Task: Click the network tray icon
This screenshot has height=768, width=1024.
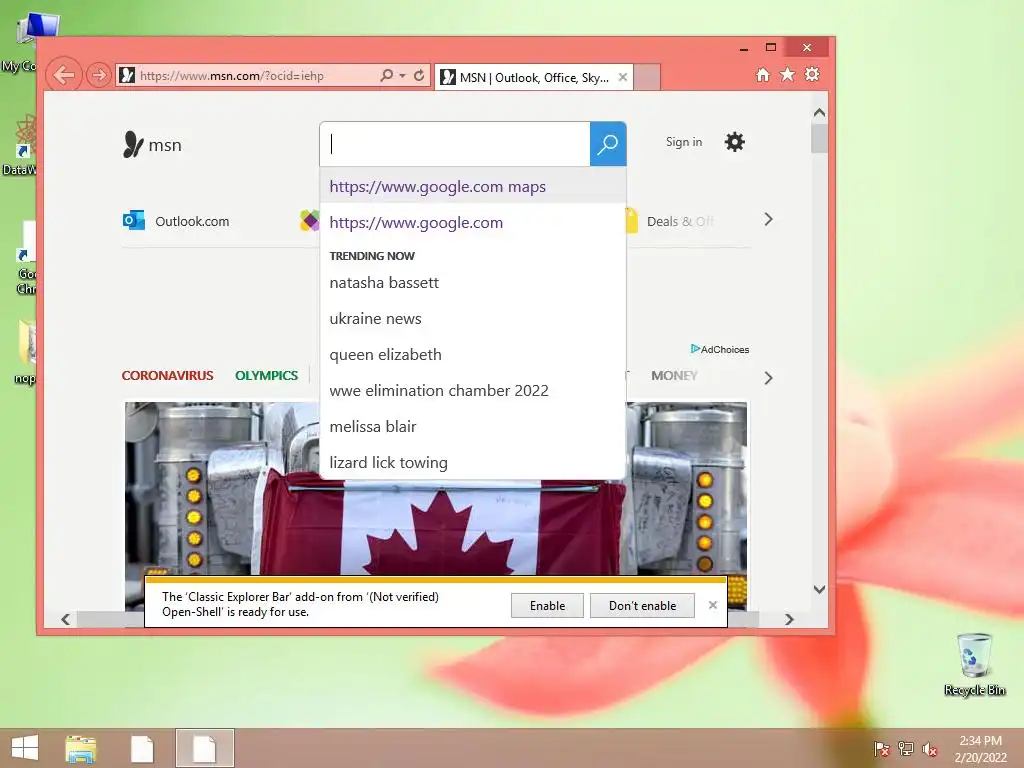Action: 906,749
